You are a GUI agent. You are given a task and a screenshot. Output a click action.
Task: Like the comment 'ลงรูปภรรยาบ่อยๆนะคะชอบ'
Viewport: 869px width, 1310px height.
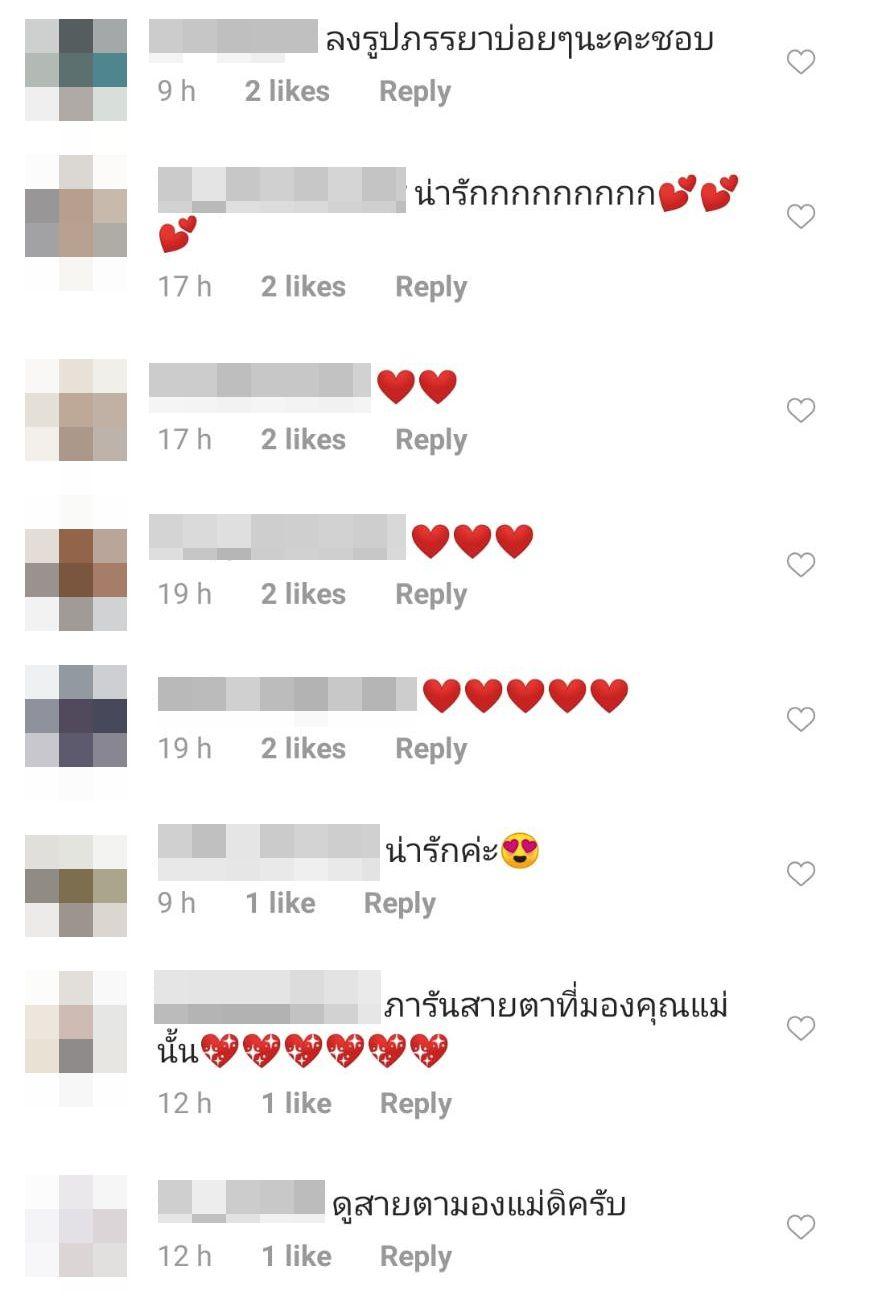click(801, 63)
